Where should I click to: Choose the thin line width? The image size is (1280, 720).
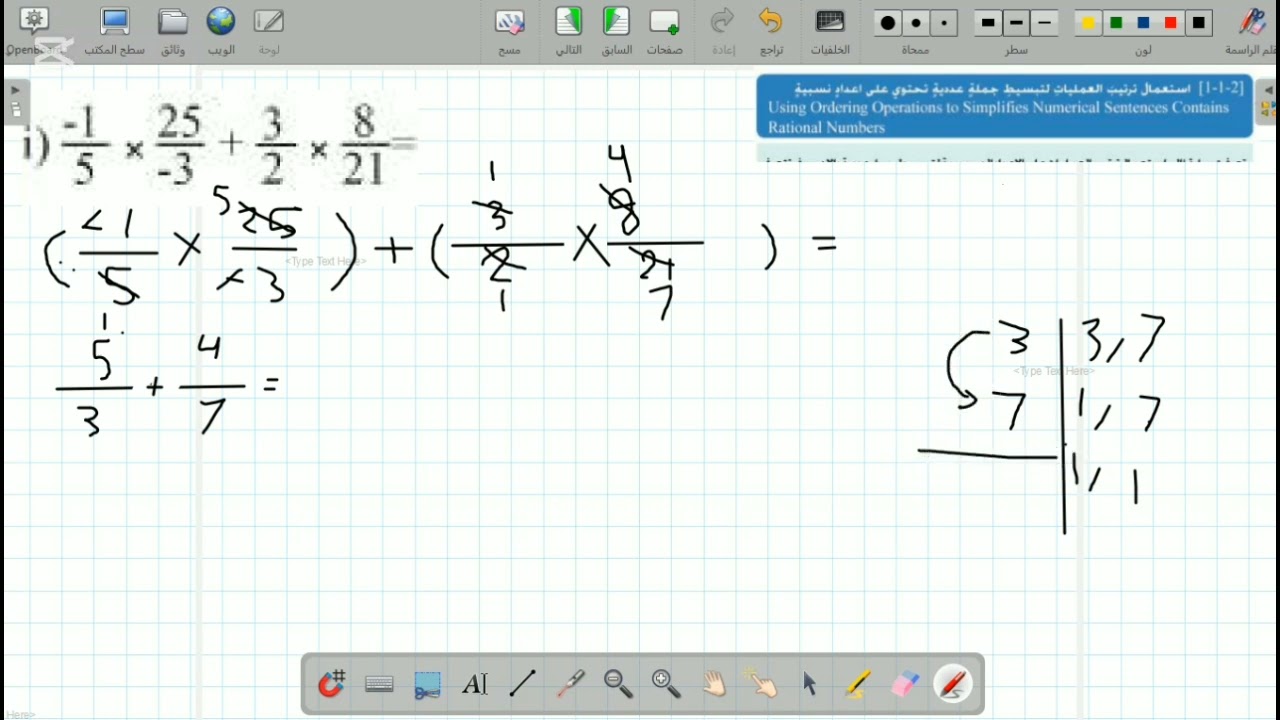pos(1045,23)
